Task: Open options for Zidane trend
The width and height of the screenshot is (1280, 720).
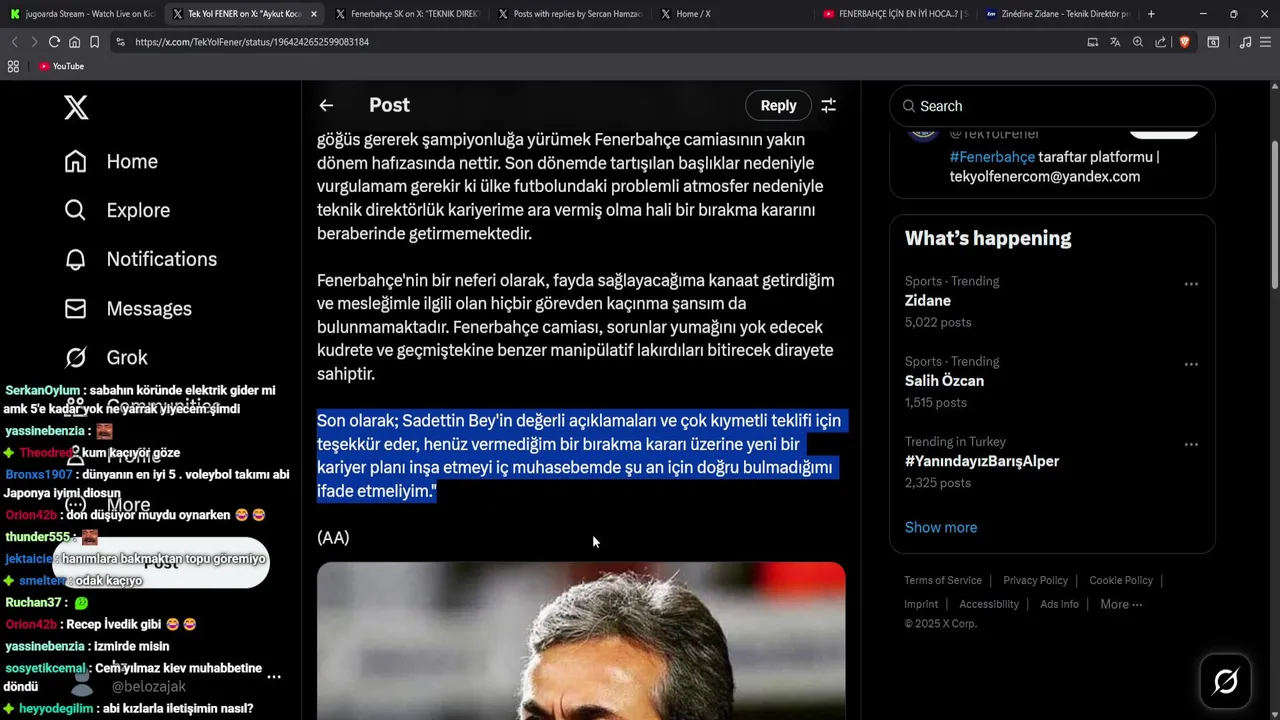Action: (1191, 284)
